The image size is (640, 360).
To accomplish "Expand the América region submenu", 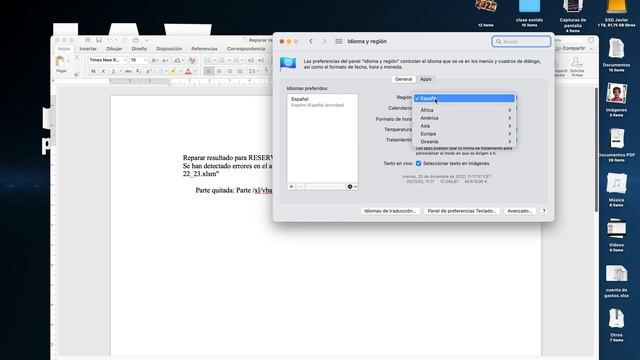I will [464, 118].
